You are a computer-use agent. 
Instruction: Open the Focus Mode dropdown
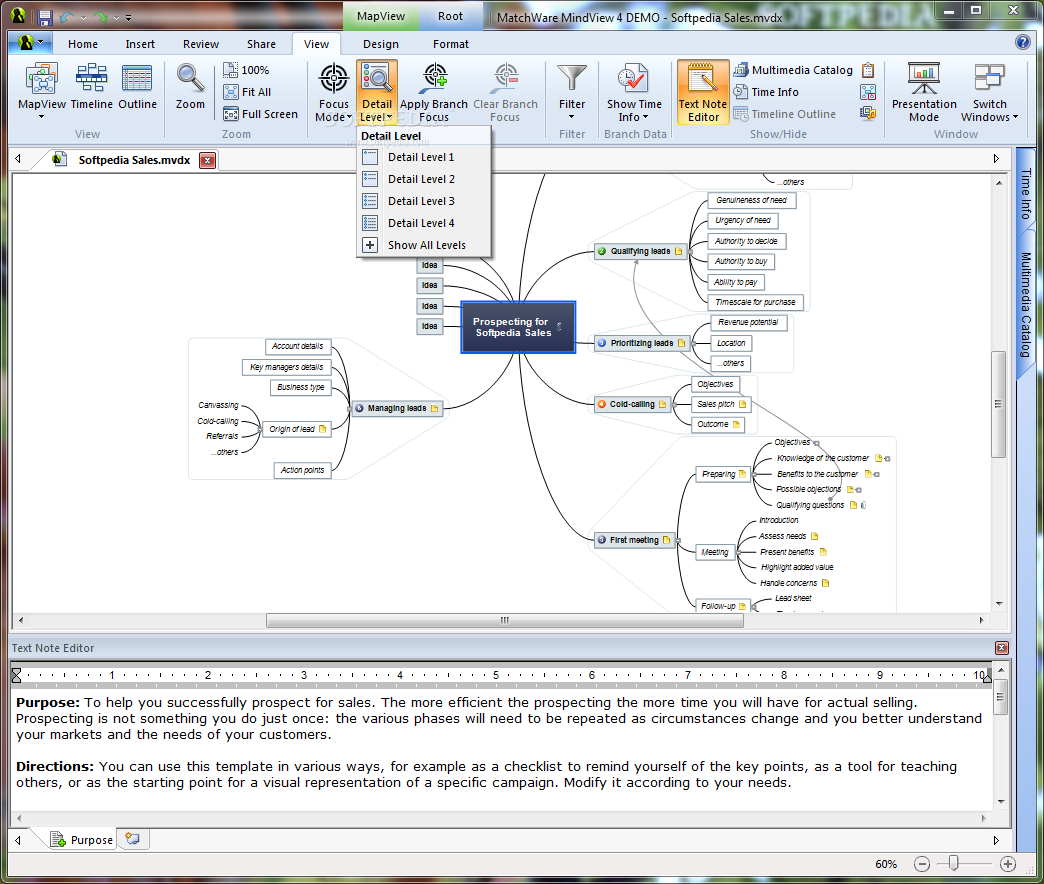pyautogui.click(x=334, y=93)
